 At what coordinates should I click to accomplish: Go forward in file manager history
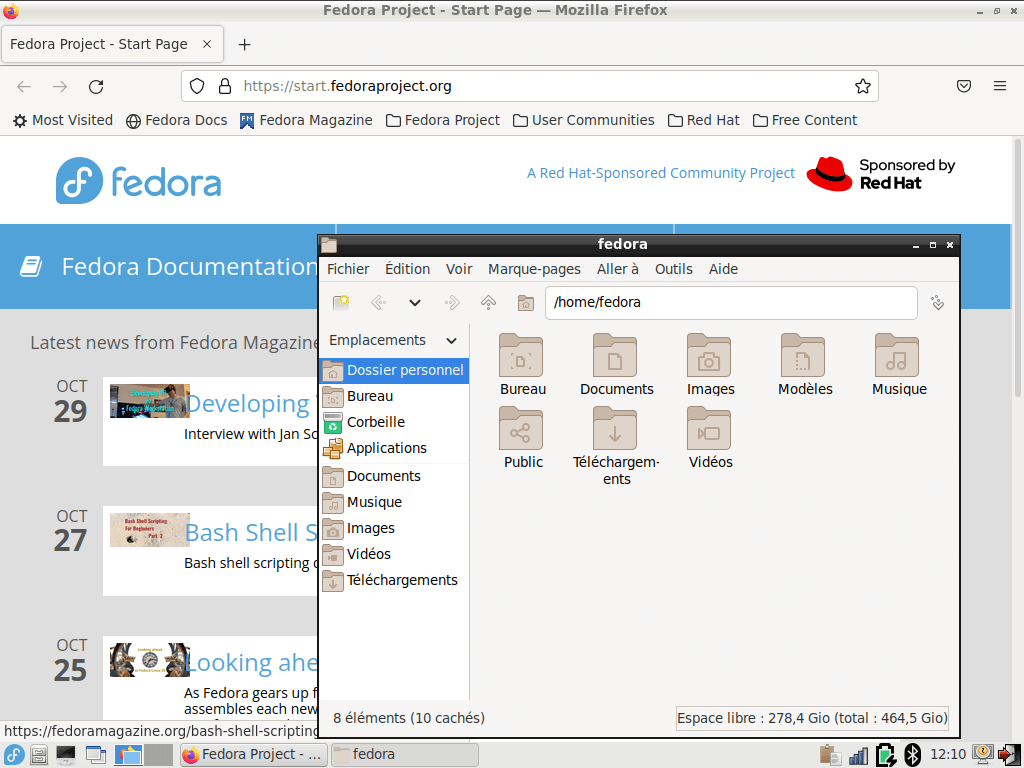pyautogui.click(x=452, y=302)
